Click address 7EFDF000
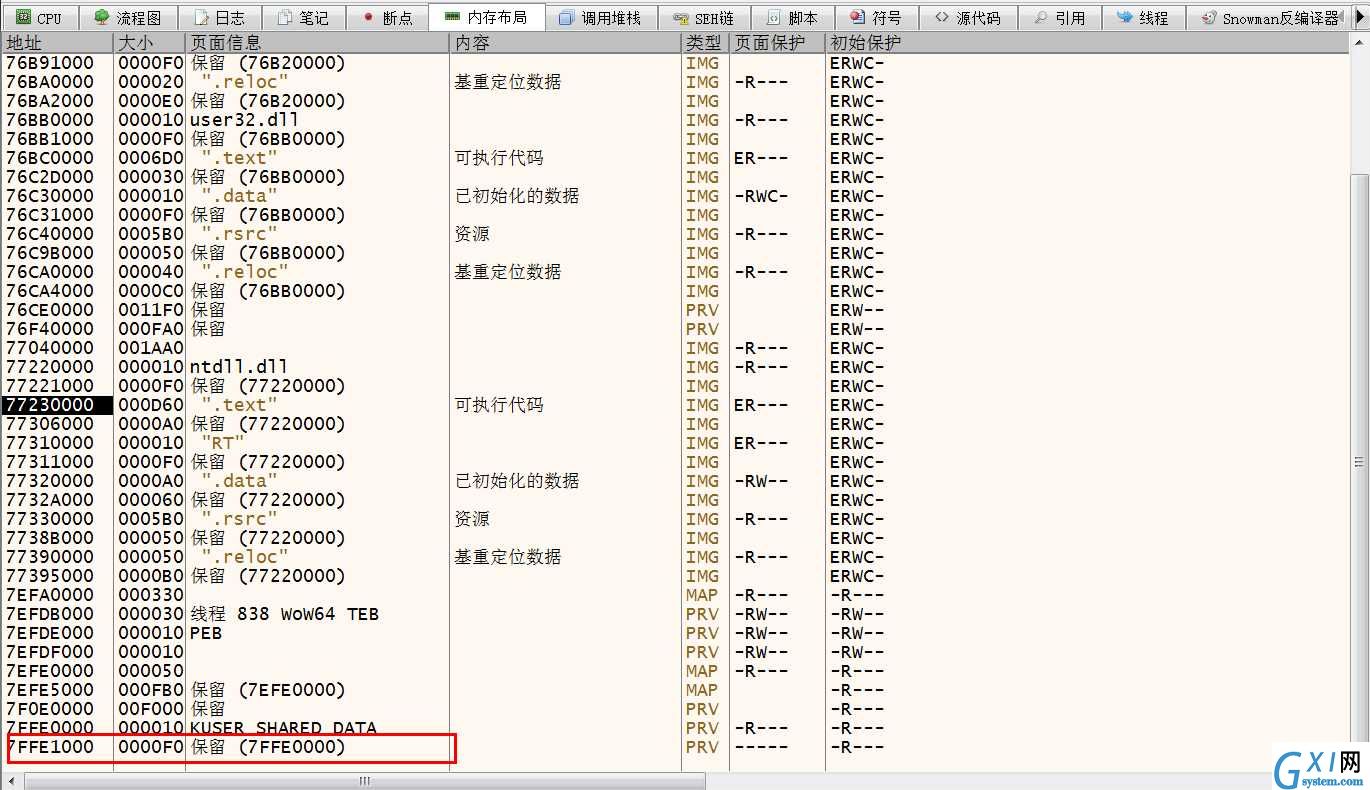The height and width of the screenshot is (790, 1370). click(50, 652)
